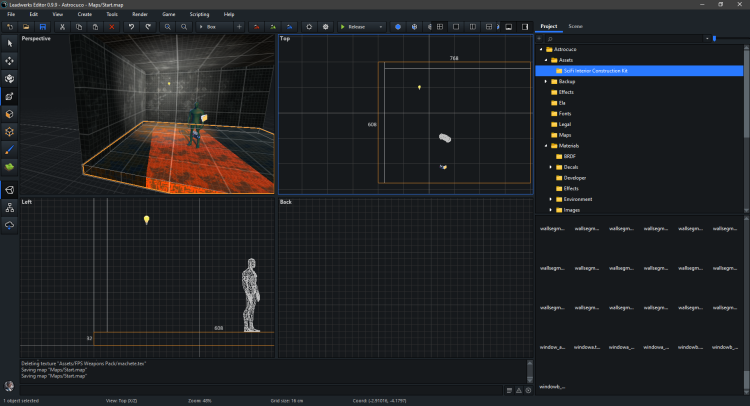This screenshot has width=750, height=406.
Task: Click the Save file toolbar icon
Action: click(41, 26)
